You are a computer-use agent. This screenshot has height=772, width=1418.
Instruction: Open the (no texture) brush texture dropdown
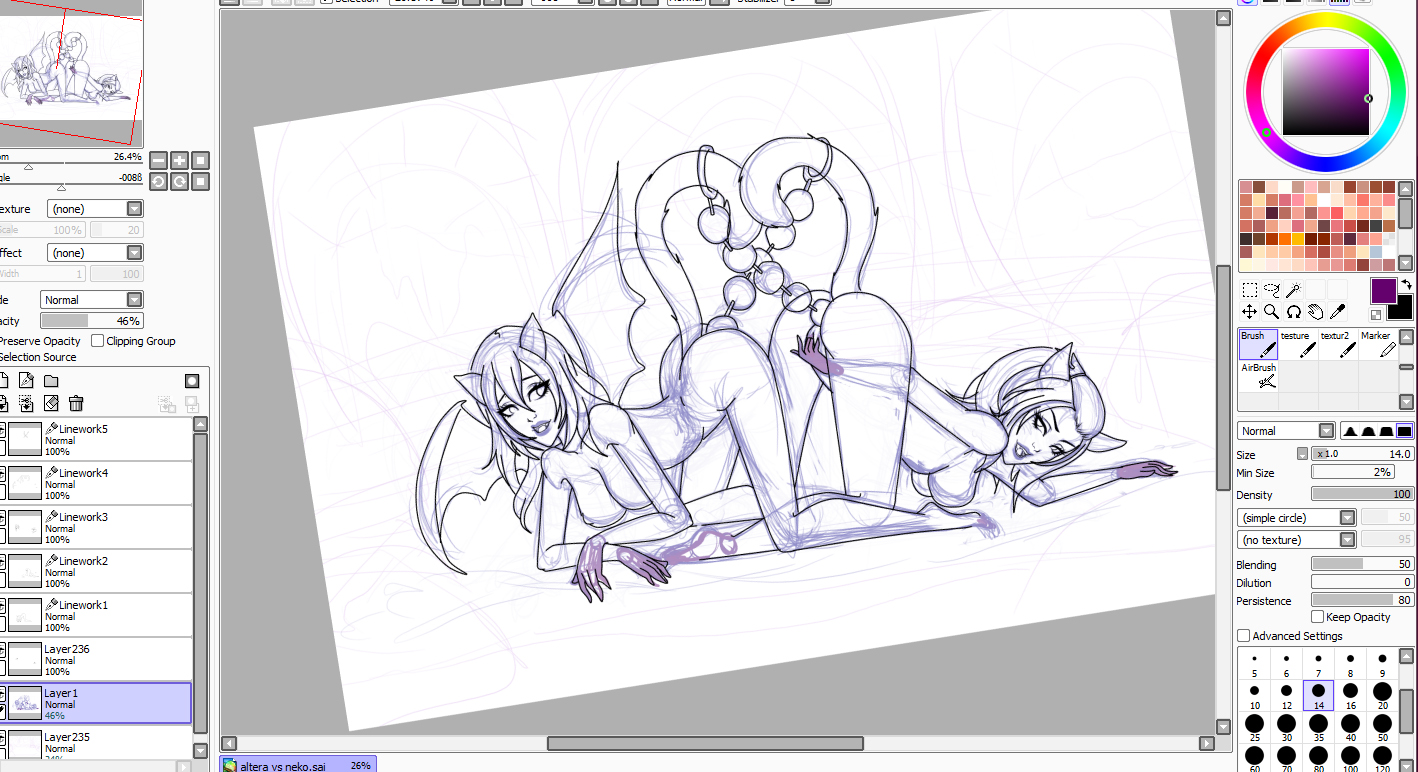(x=1297, y=540)
